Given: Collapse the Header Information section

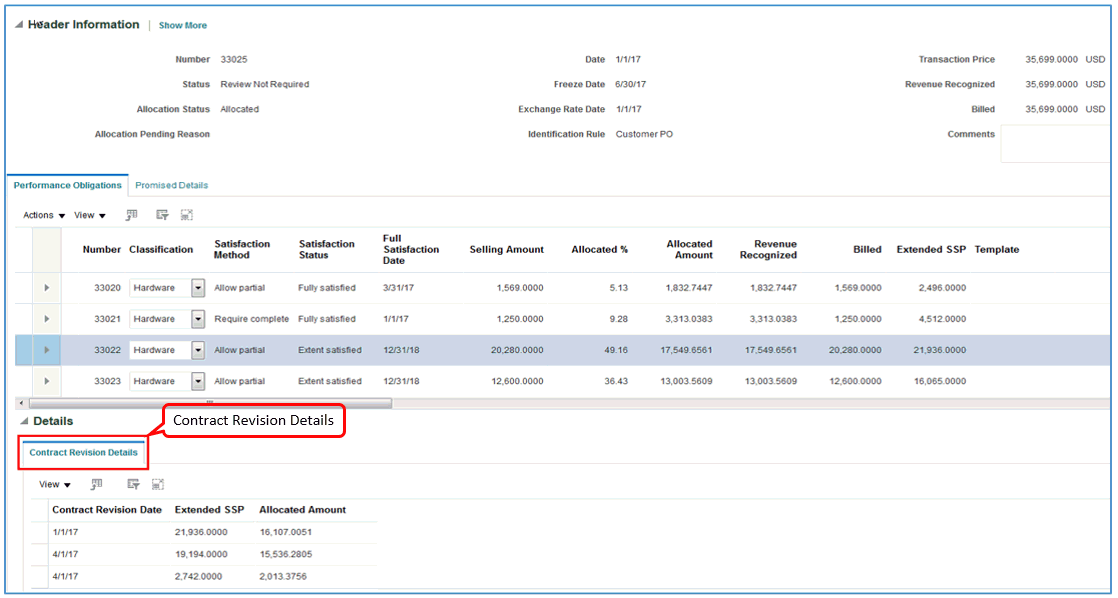Looking at the screenshot, I should point(19,24).
